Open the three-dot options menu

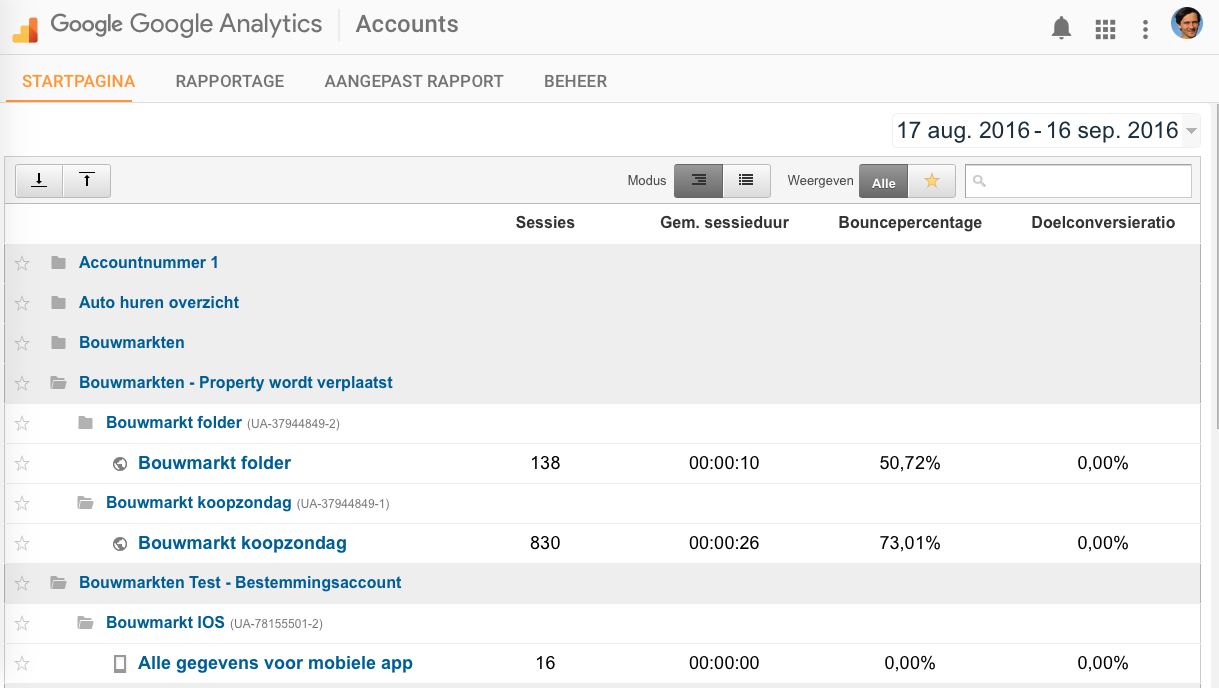1145,29
